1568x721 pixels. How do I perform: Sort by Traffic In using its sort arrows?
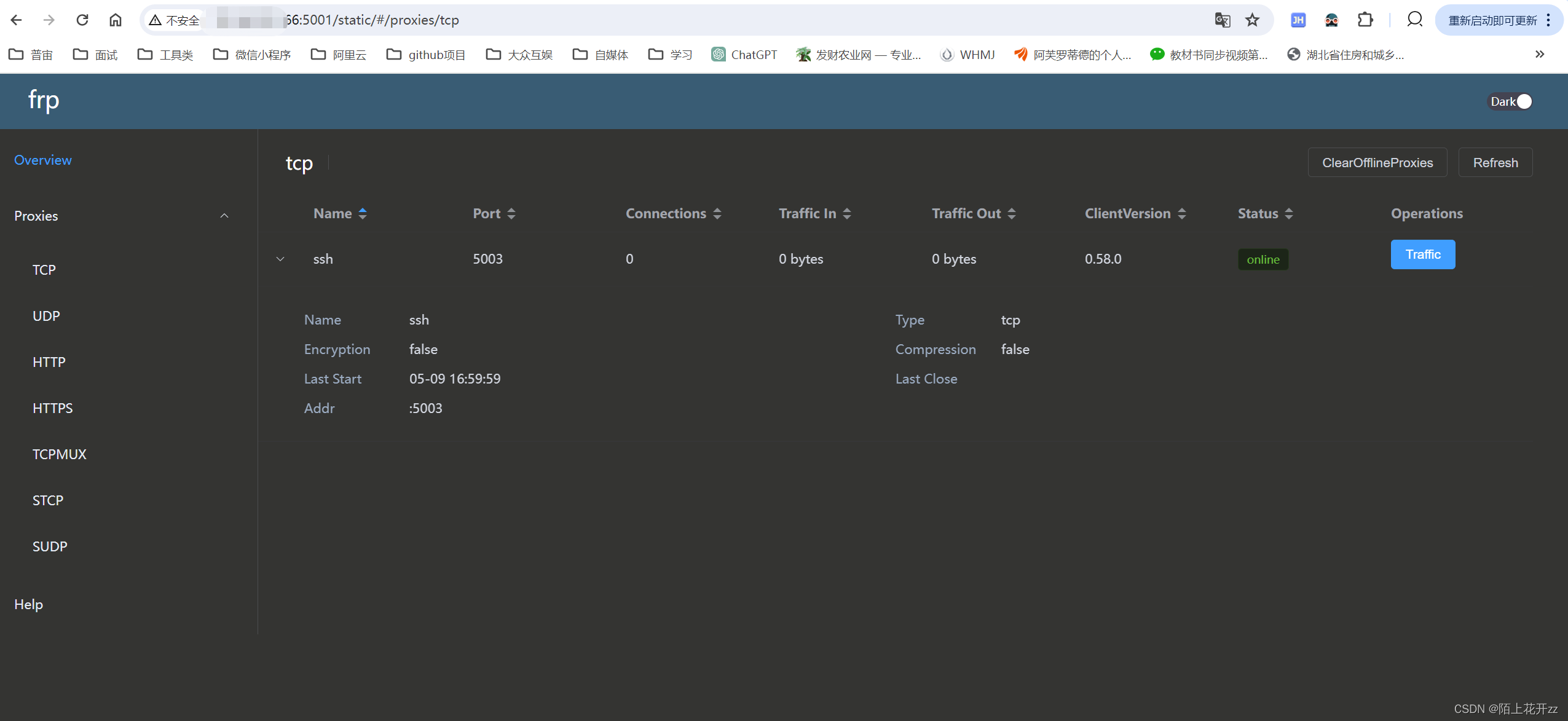(x=846, y=213)
